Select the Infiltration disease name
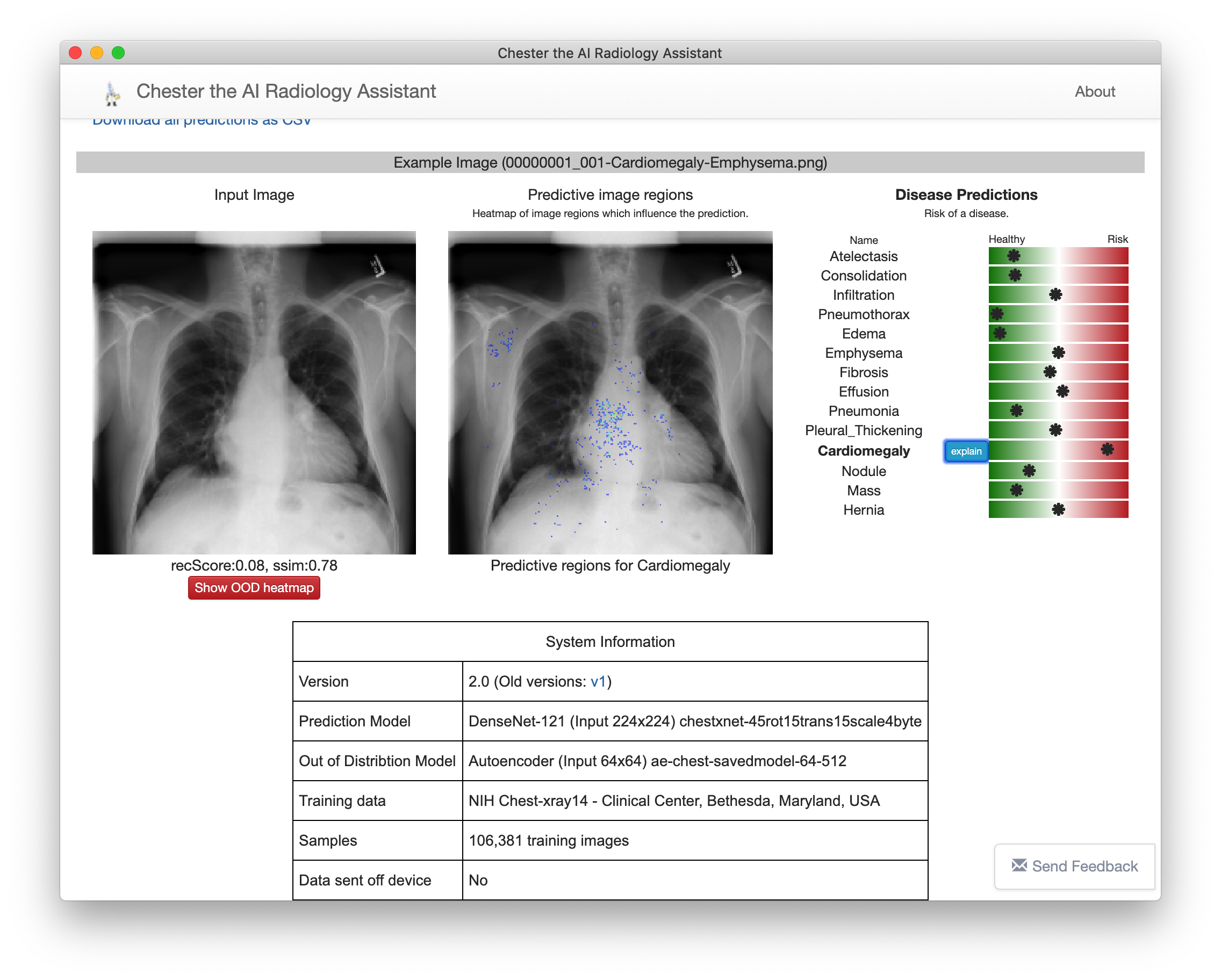This screenshot has width=1221, height=980. click(863, 295)
